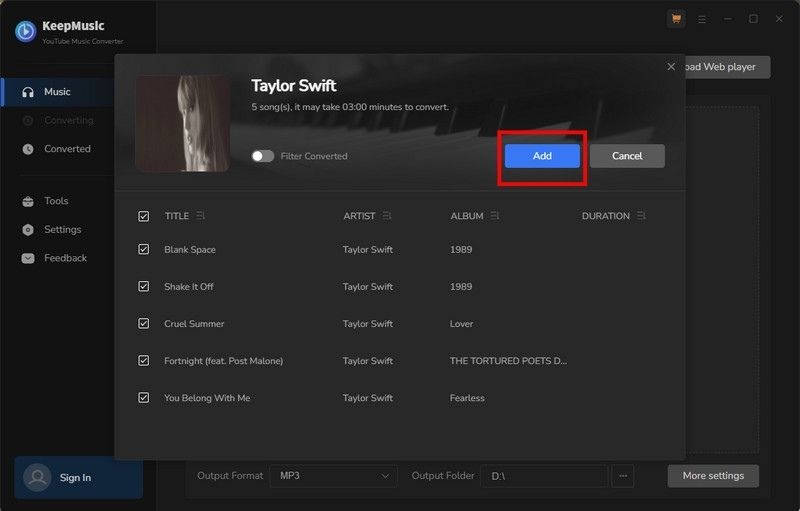Click the TITLE column header label
Screen dimensions: 800x511
point(177,216)
